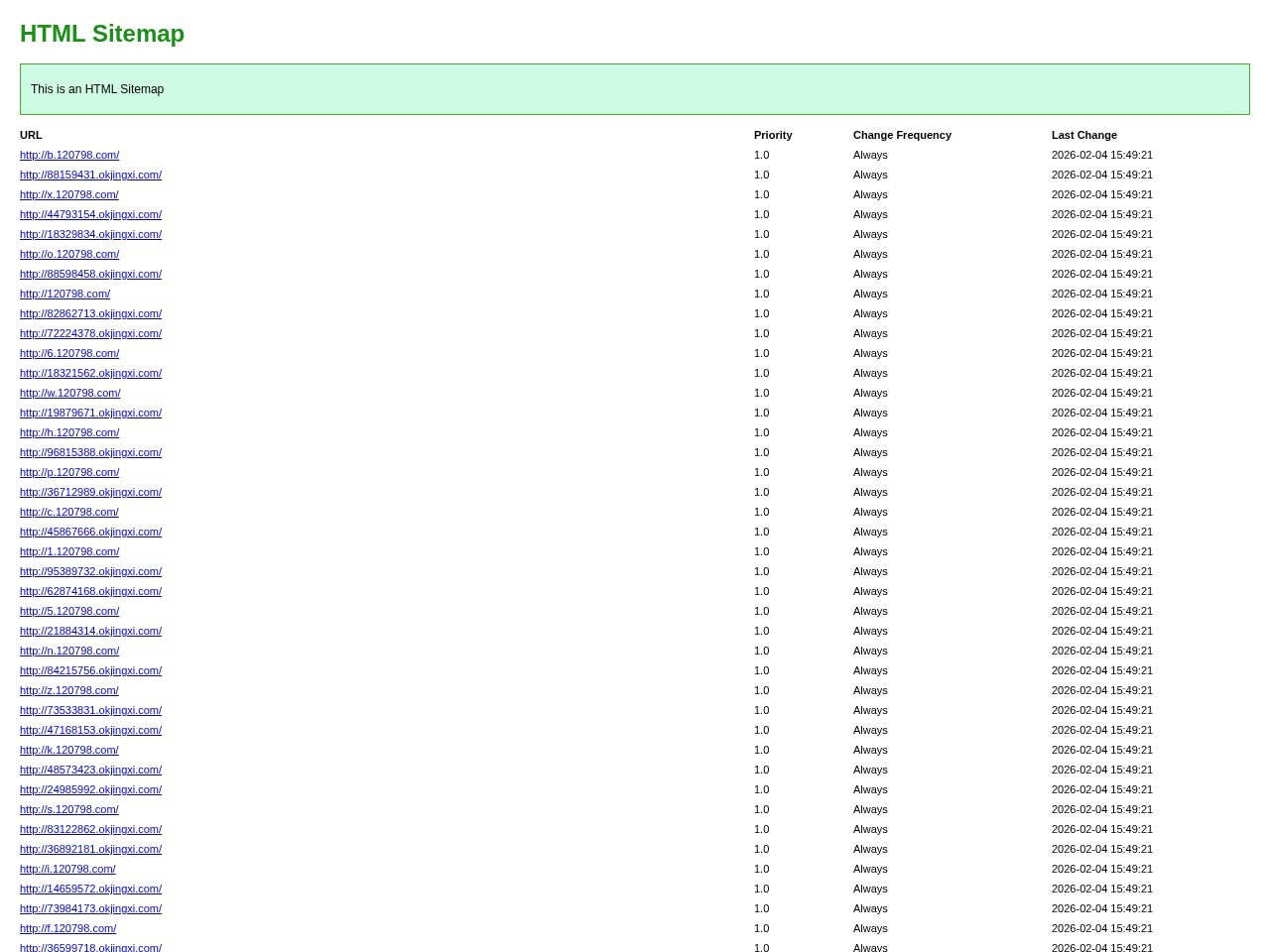Visit http://45867666.okjingxi.com/ URL

click(90, 532)
